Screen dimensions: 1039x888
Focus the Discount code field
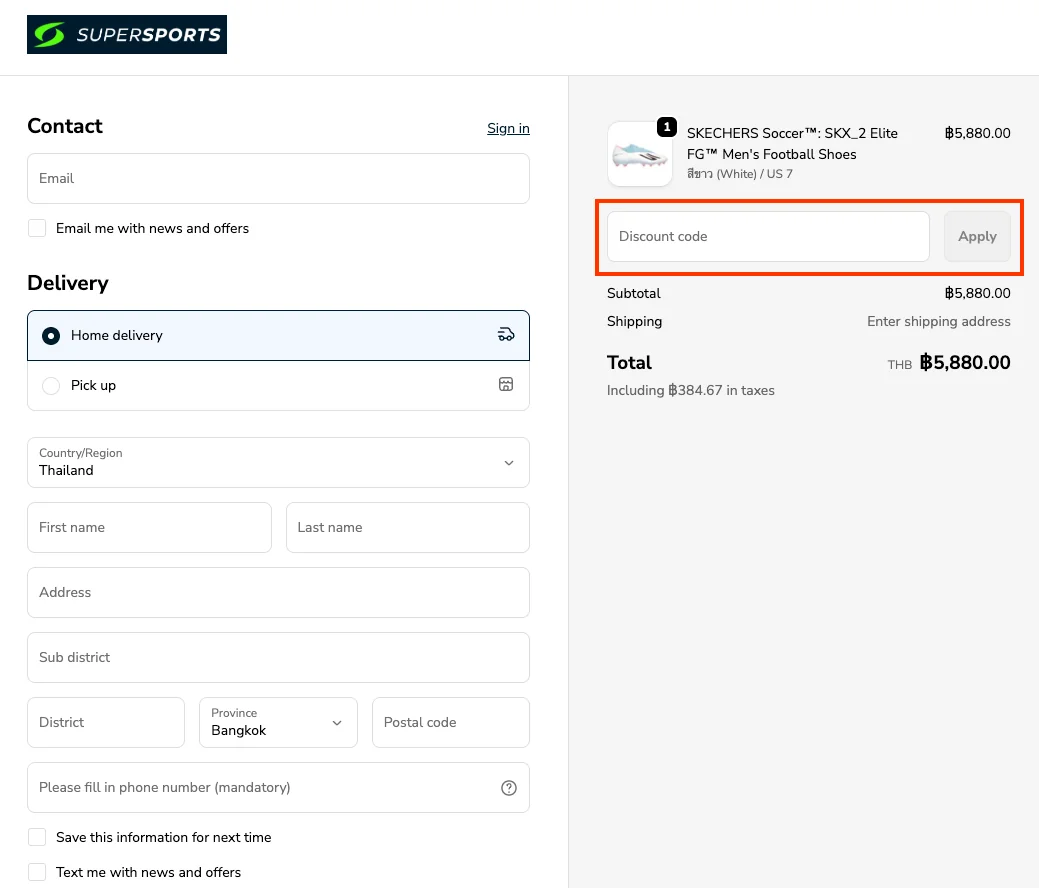(x=768, y=237)
